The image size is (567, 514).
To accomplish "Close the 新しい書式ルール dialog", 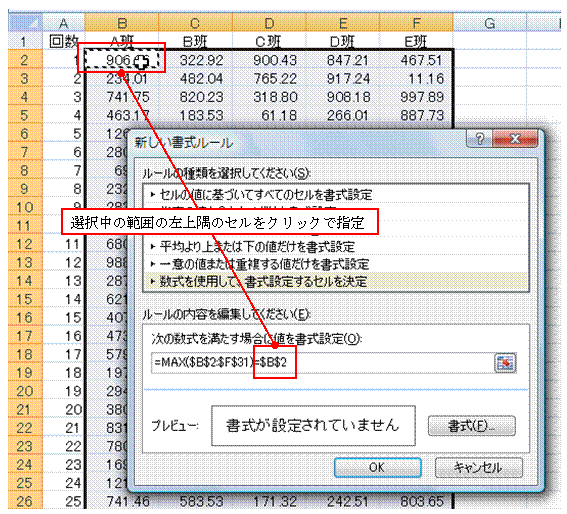I will [x=515, y=139].
